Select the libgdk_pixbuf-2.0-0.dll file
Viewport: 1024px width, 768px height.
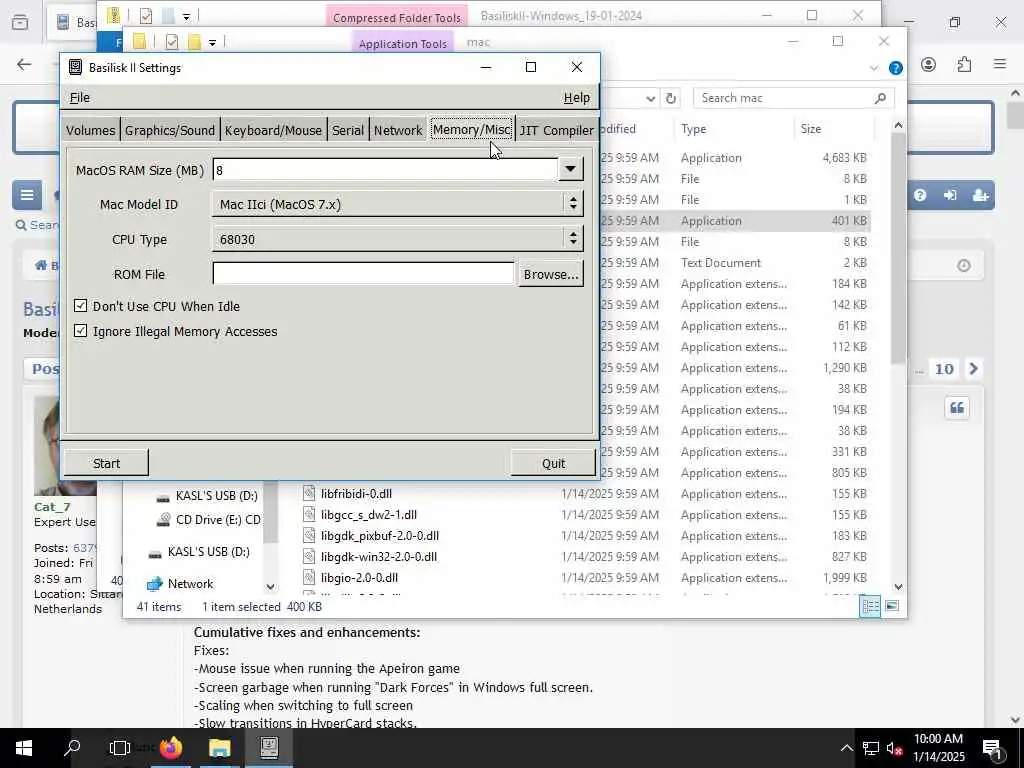tap(380, 536)
